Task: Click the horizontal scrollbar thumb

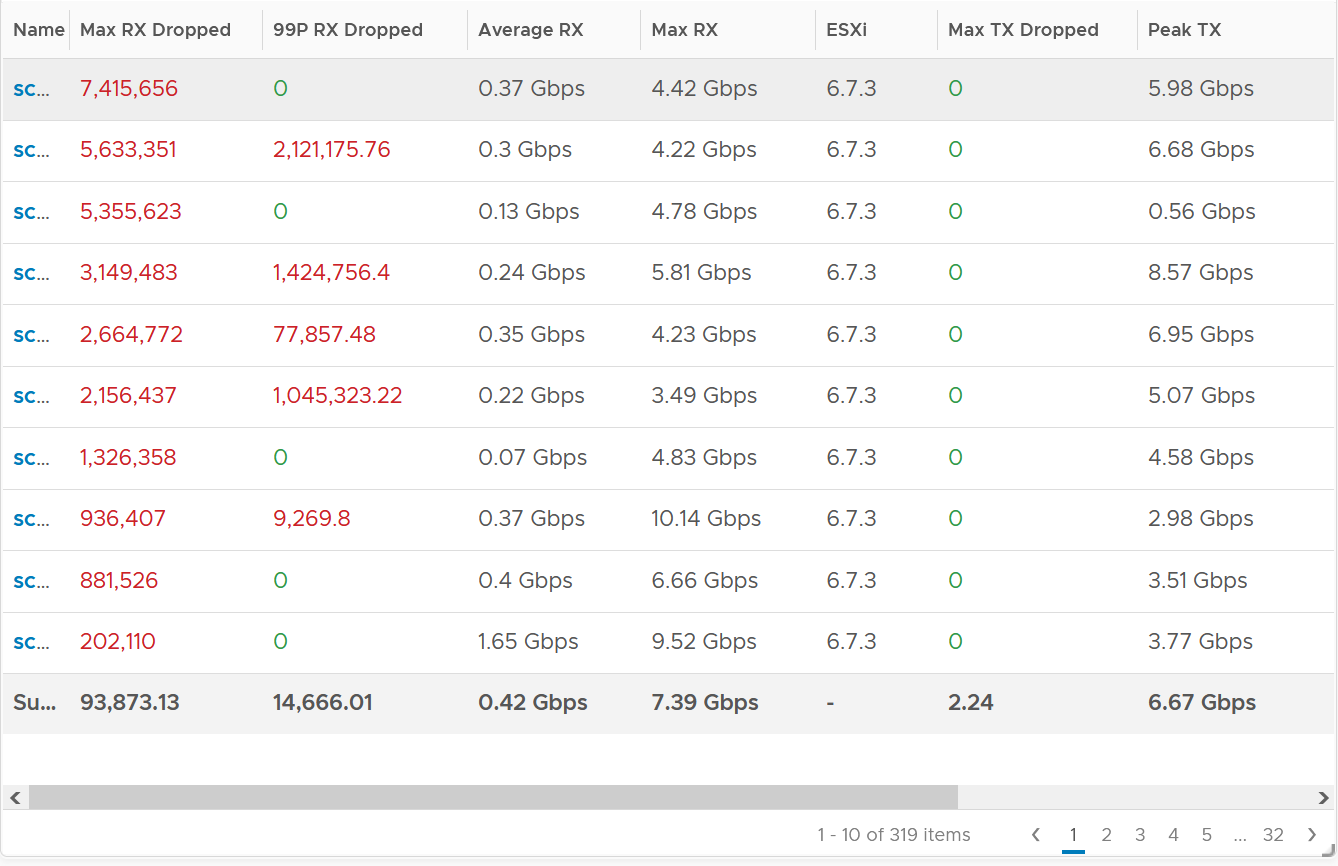Action: point(493,798)
